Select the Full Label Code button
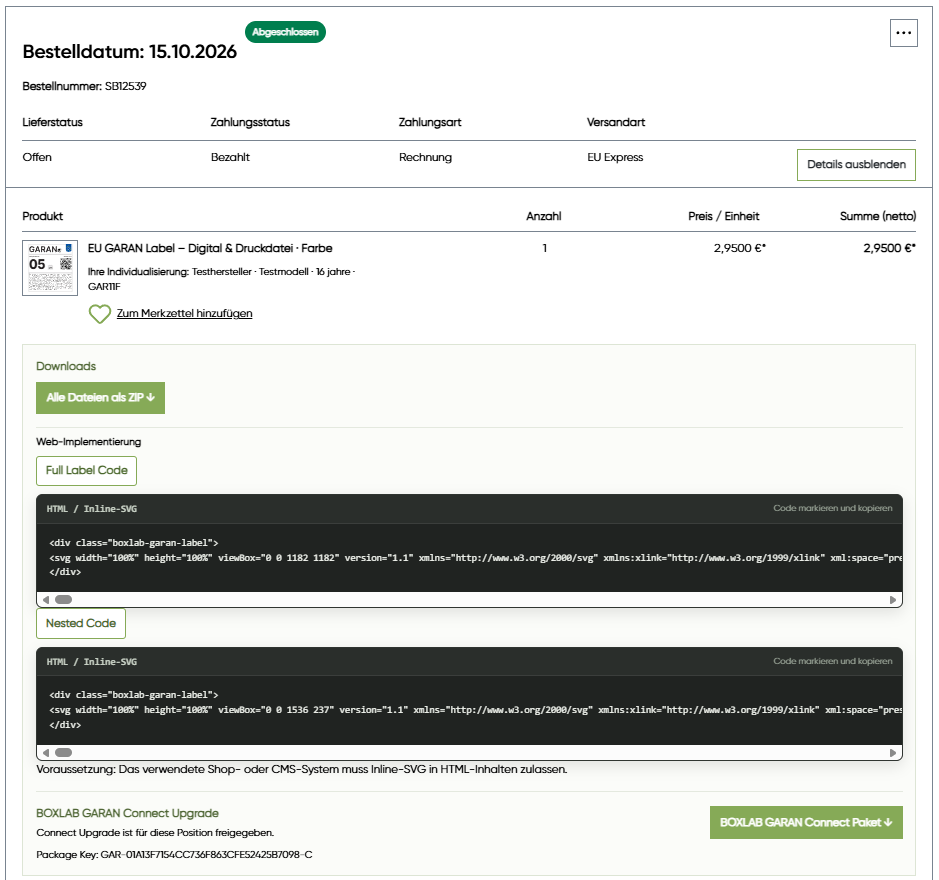Image resolution: width=939 pixels, height=880 pixels. point(86,471)
